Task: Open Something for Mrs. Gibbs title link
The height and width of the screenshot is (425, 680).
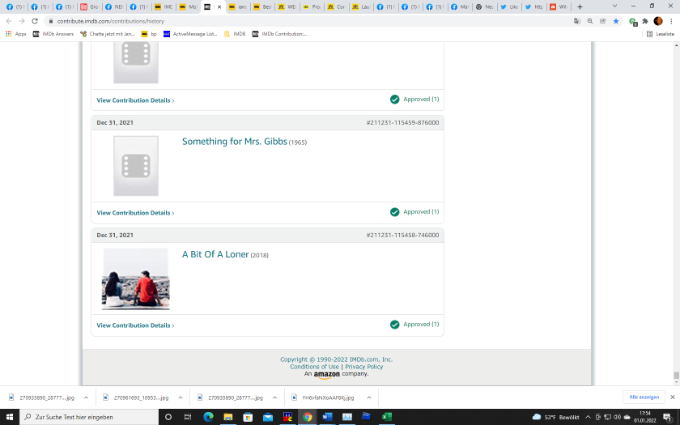Action: [235, 142]
